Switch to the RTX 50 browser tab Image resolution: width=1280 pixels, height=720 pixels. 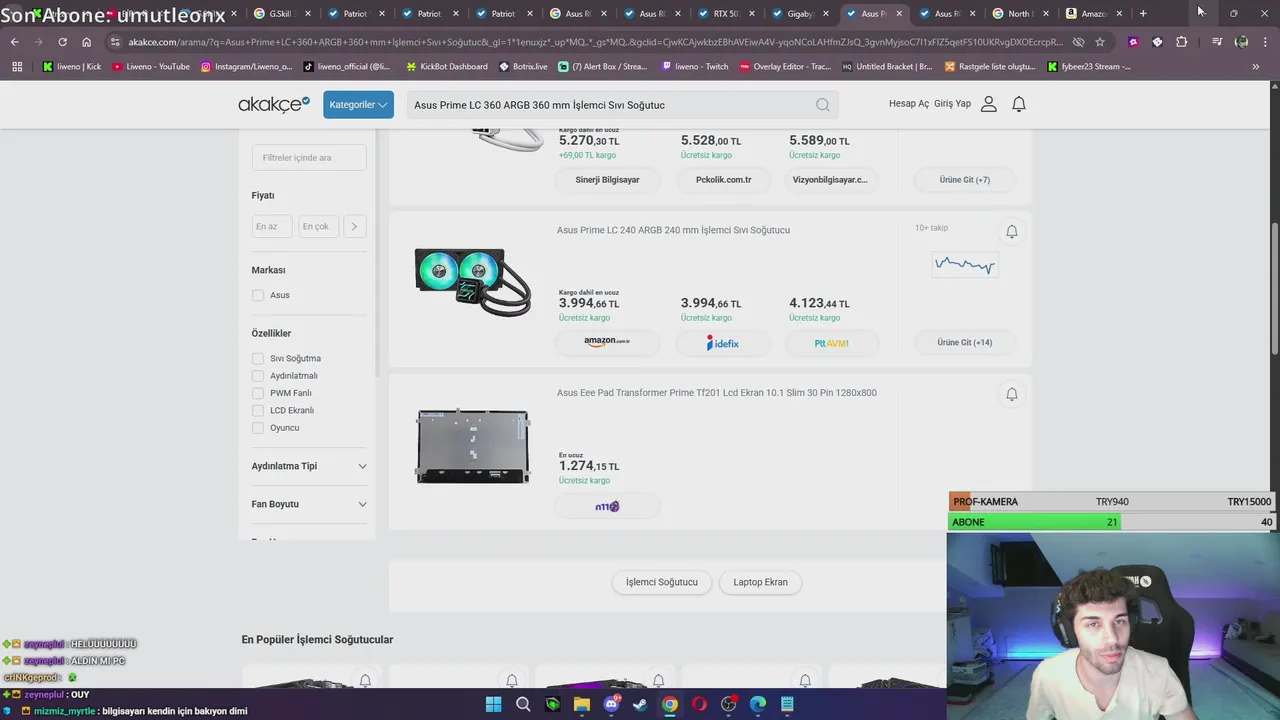click(727, 14)
